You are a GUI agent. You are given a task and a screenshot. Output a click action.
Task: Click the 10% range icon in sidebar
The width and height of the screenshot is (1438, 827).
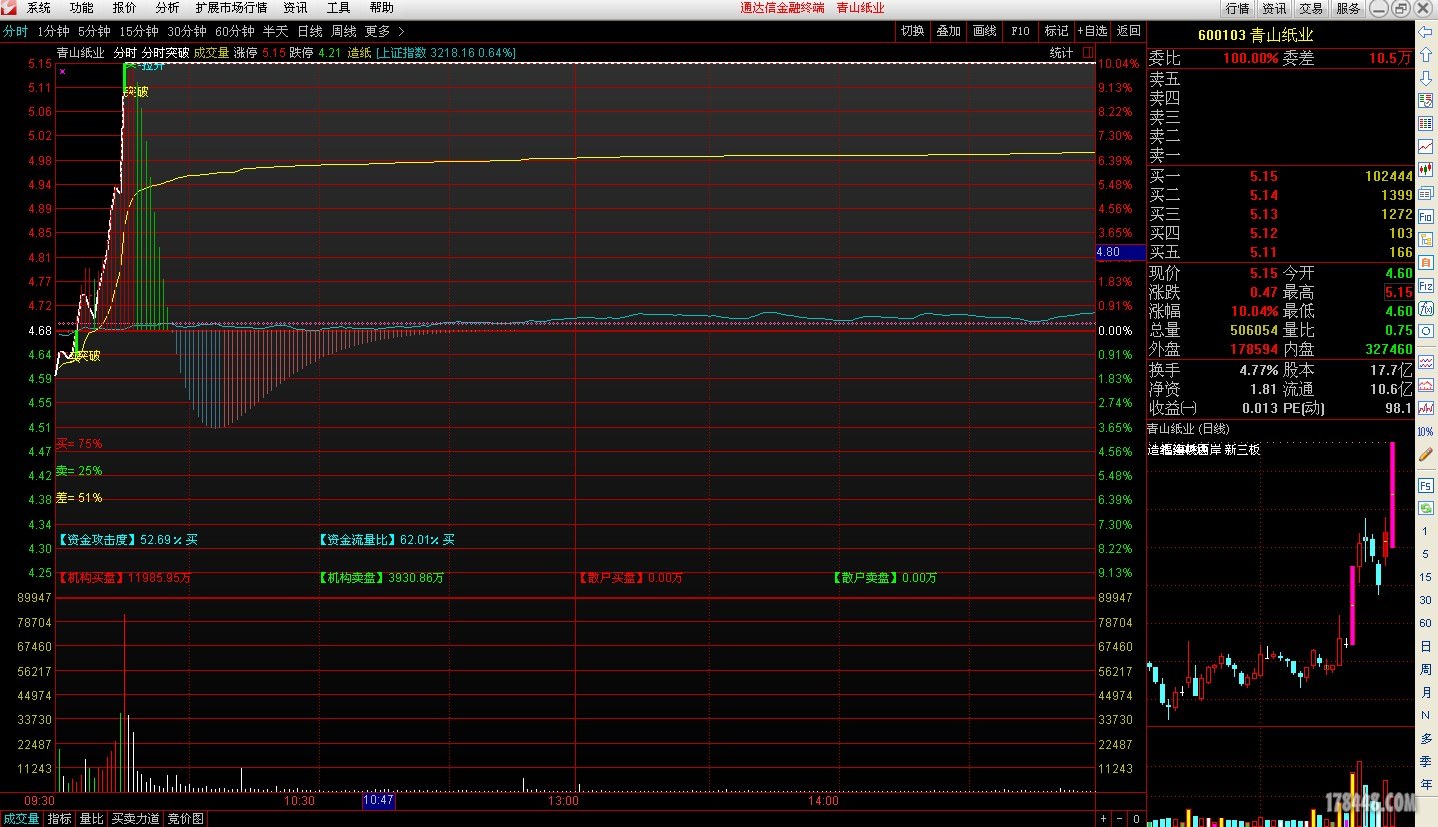coord(1426,431)
